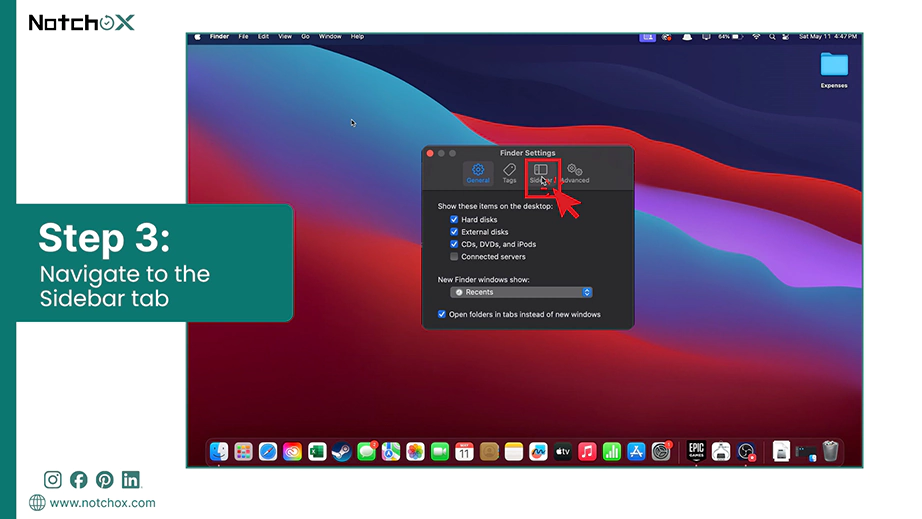Open the www.notchox.com link
The width and height of the screenshot is (922, 519).
[x=102, y=503]
